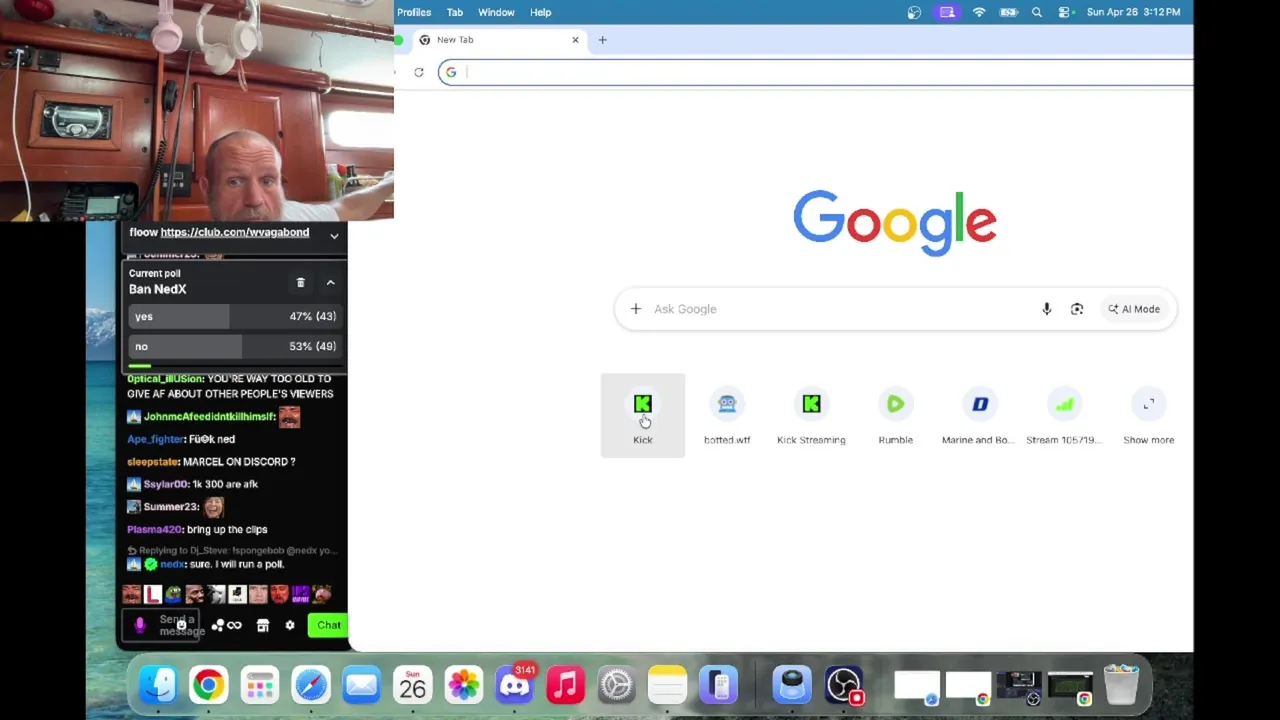Collapse the current poll panel
The height and width of the screenshot is (720, 1280).
[330, 283]
